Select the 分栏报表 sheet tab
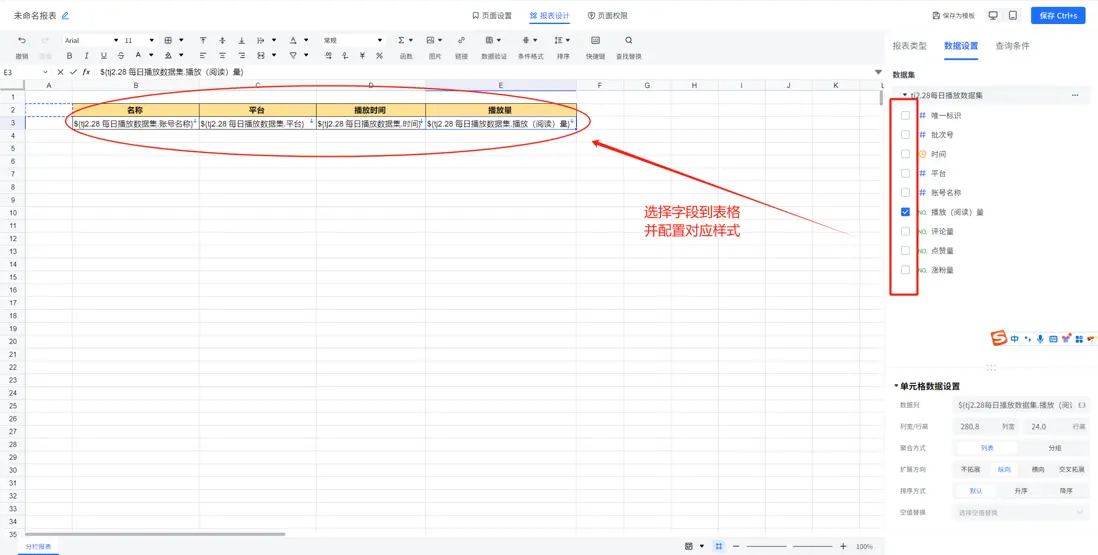This screenshot has width=1098, height=555. [39, 547]
